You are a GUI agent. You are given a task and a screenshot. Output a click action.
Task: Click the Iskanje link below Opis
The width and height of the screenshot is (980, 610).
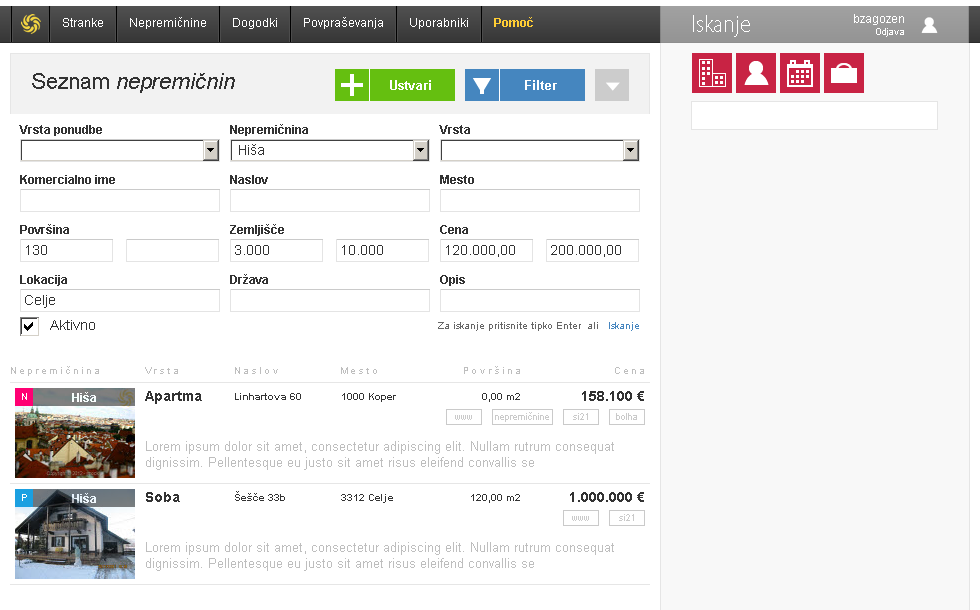623,326
